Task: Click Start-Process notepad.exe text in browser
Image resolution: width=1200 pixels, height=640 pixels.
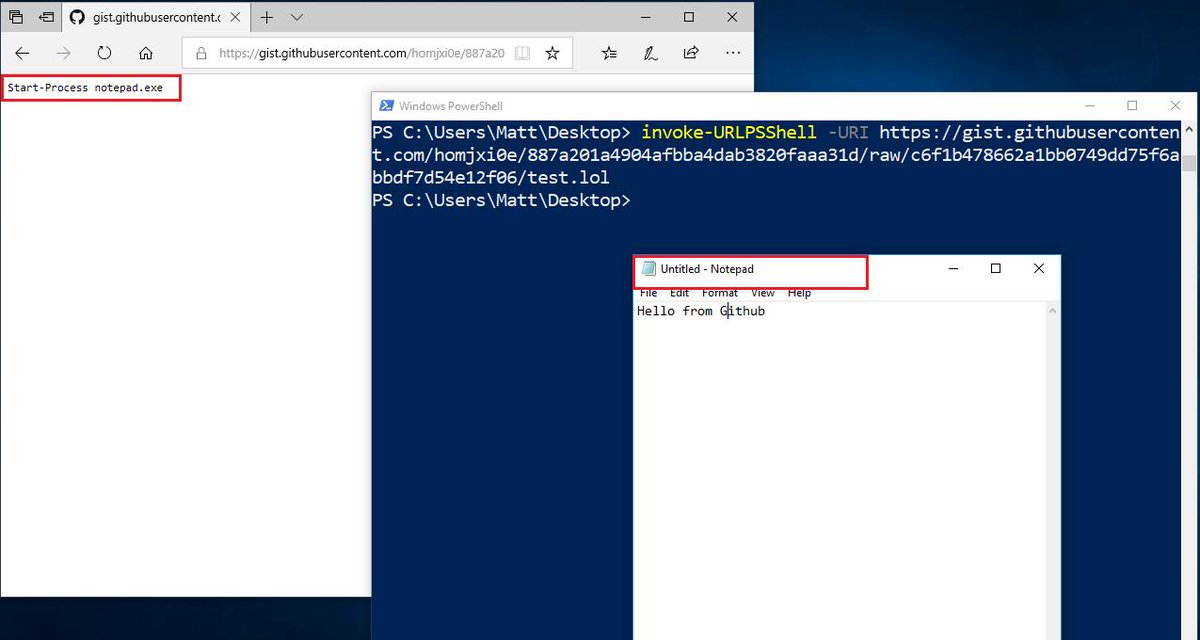Action: 85,88
